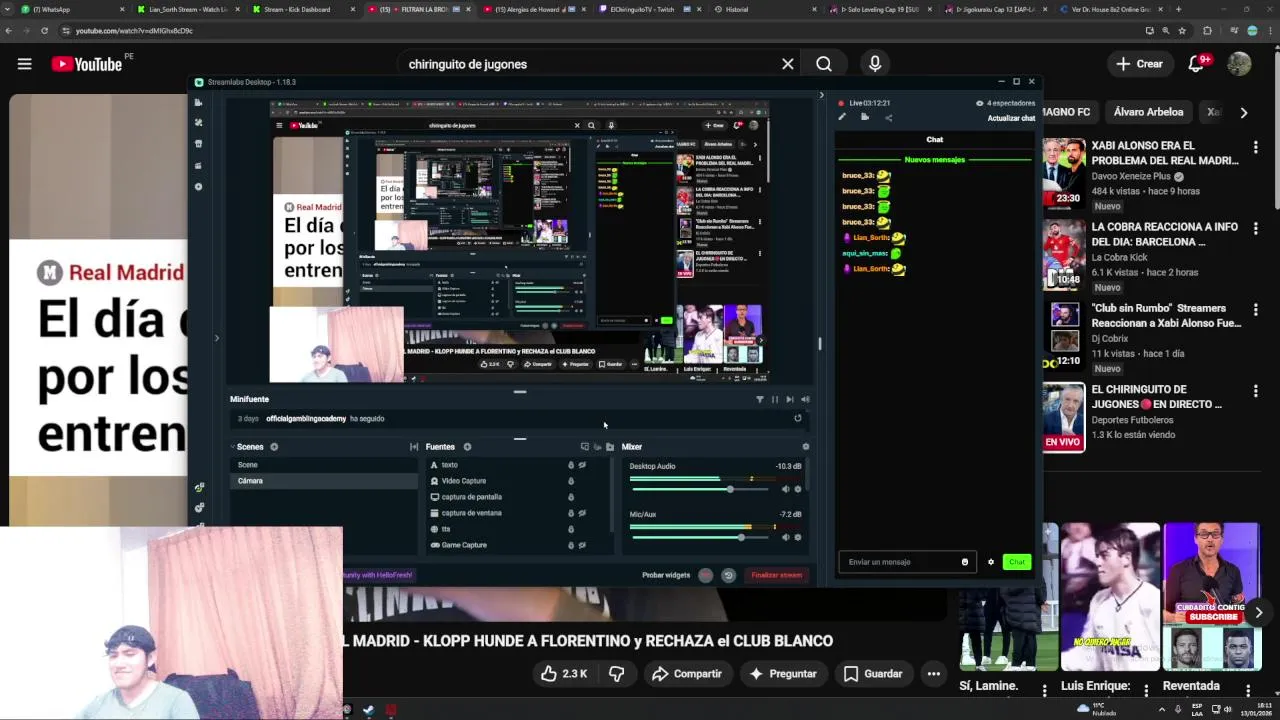The image size is (1280, 720).
Task: Select the Cámara scene
Action: [x=323, y=481]
